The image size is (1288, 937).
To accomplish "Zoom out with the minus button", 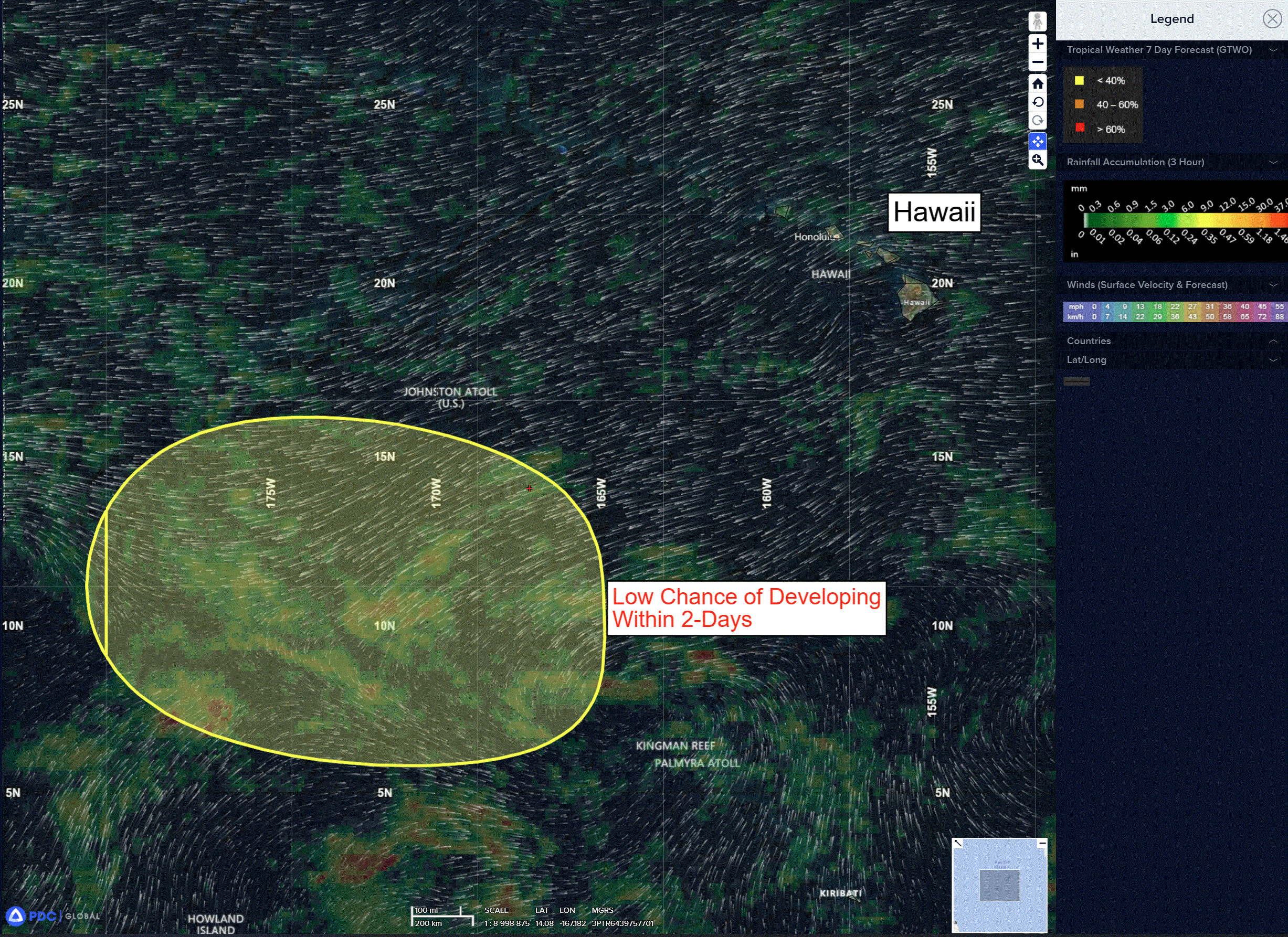I will tap(1037, 62).
